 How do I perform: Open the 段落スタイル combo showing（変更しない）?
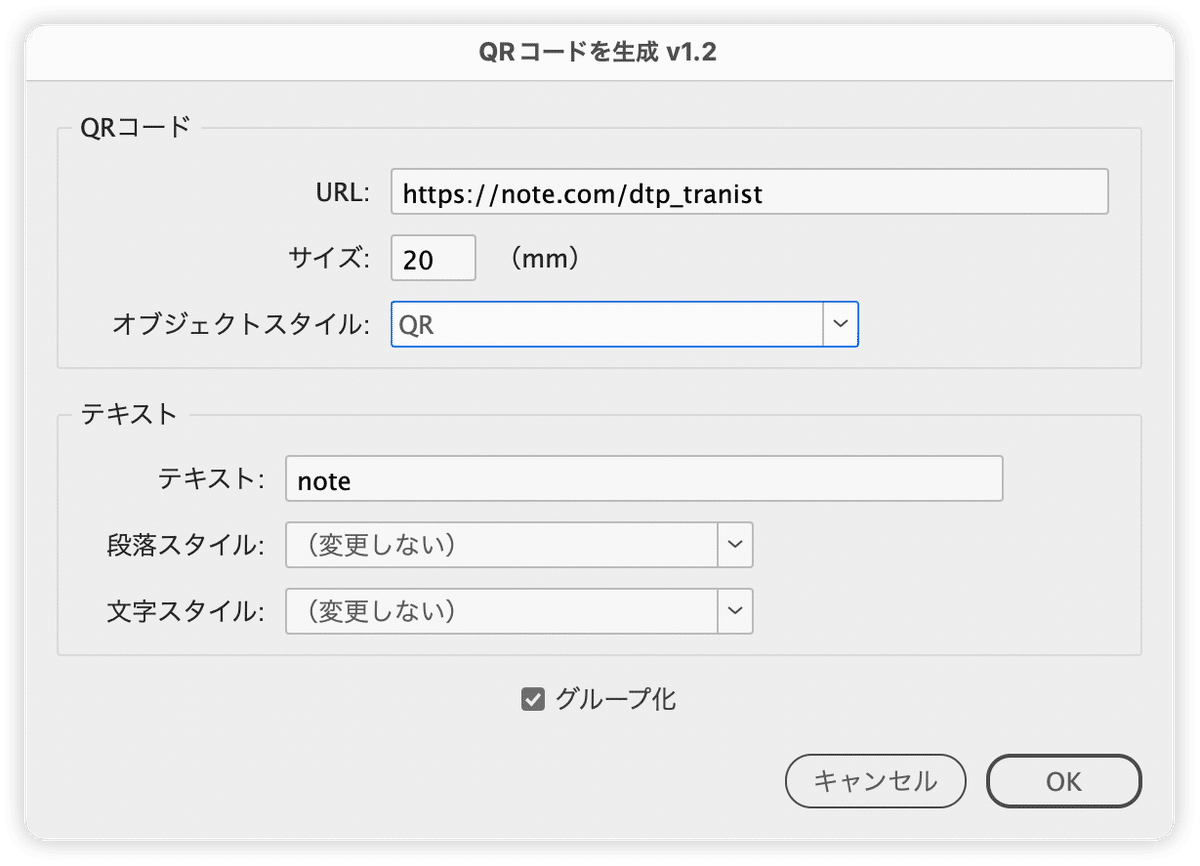click(500, 545)
